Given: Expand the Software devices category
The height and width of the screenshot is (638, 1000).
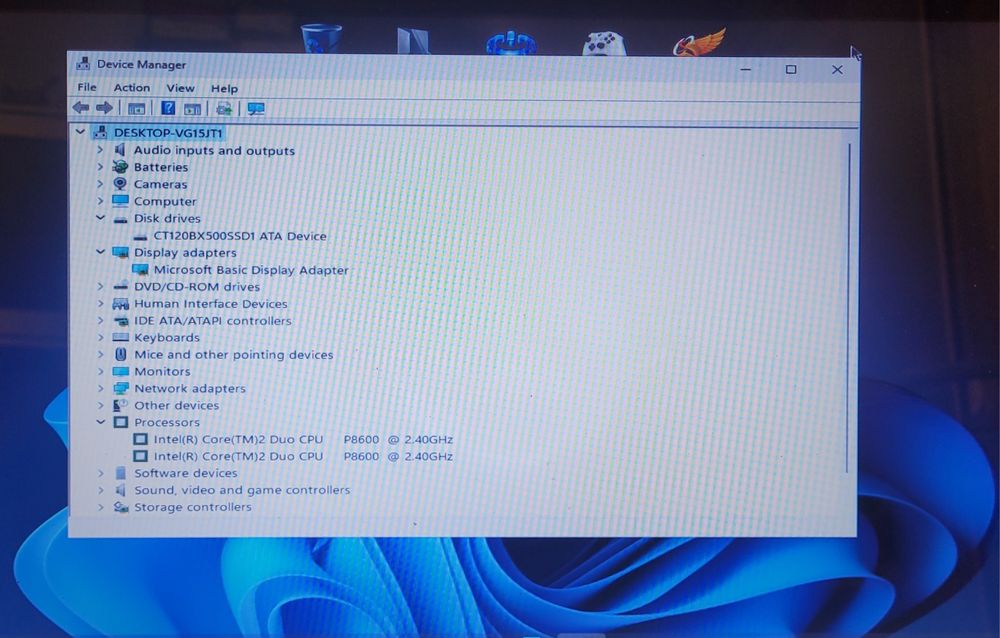Looking at the screenshot, I should pos(100,473).
